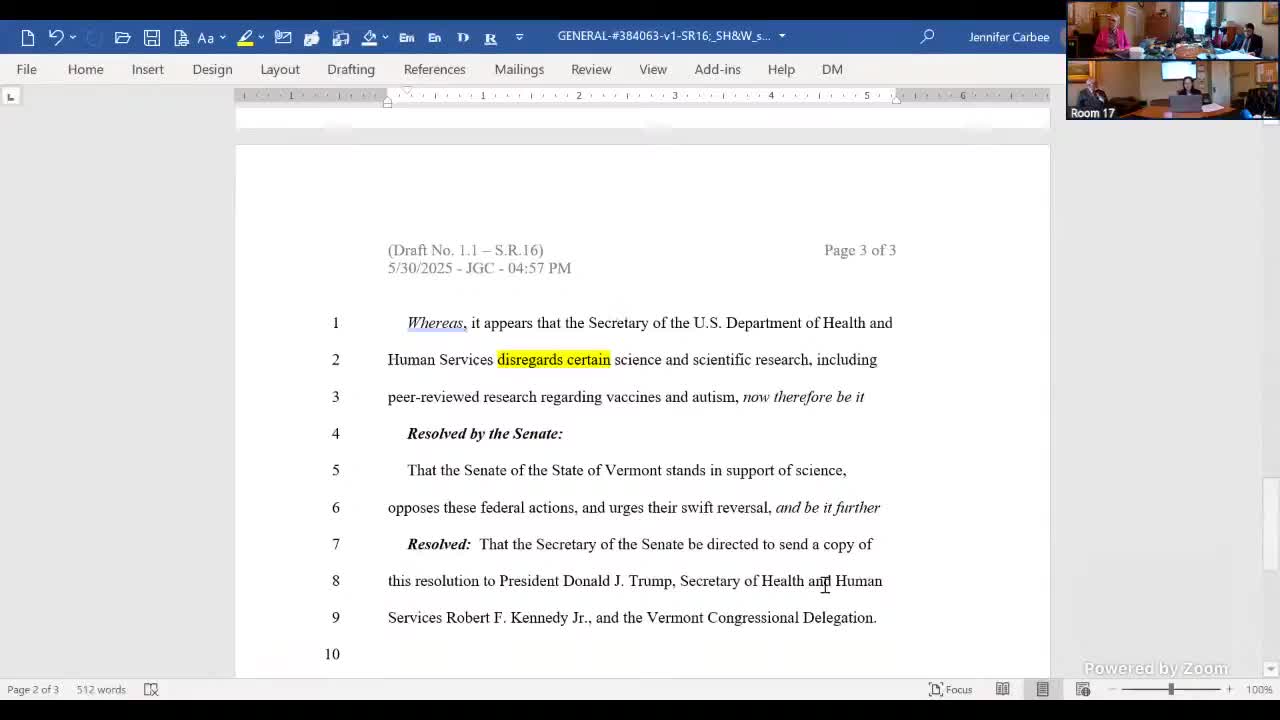Image resolution: width=1280 pixels, height=720 pixels.
Task: Open the shading color dropdown arrow
Action: 386,37
